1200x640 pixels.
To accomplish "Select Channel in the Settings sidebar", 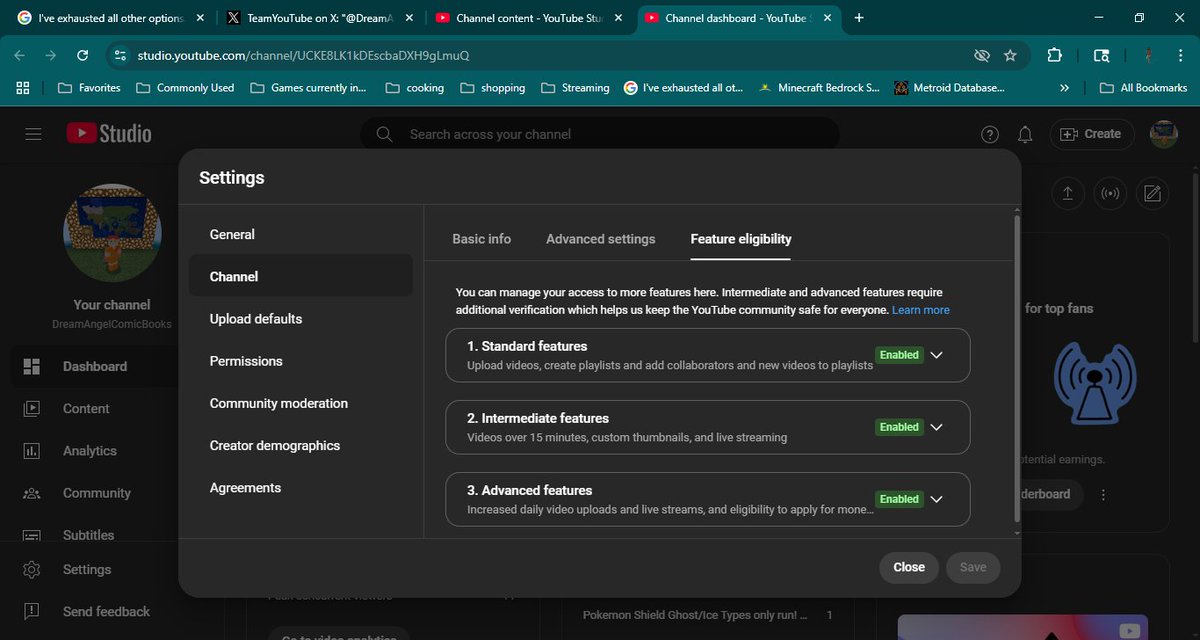I will pos(300,276).
